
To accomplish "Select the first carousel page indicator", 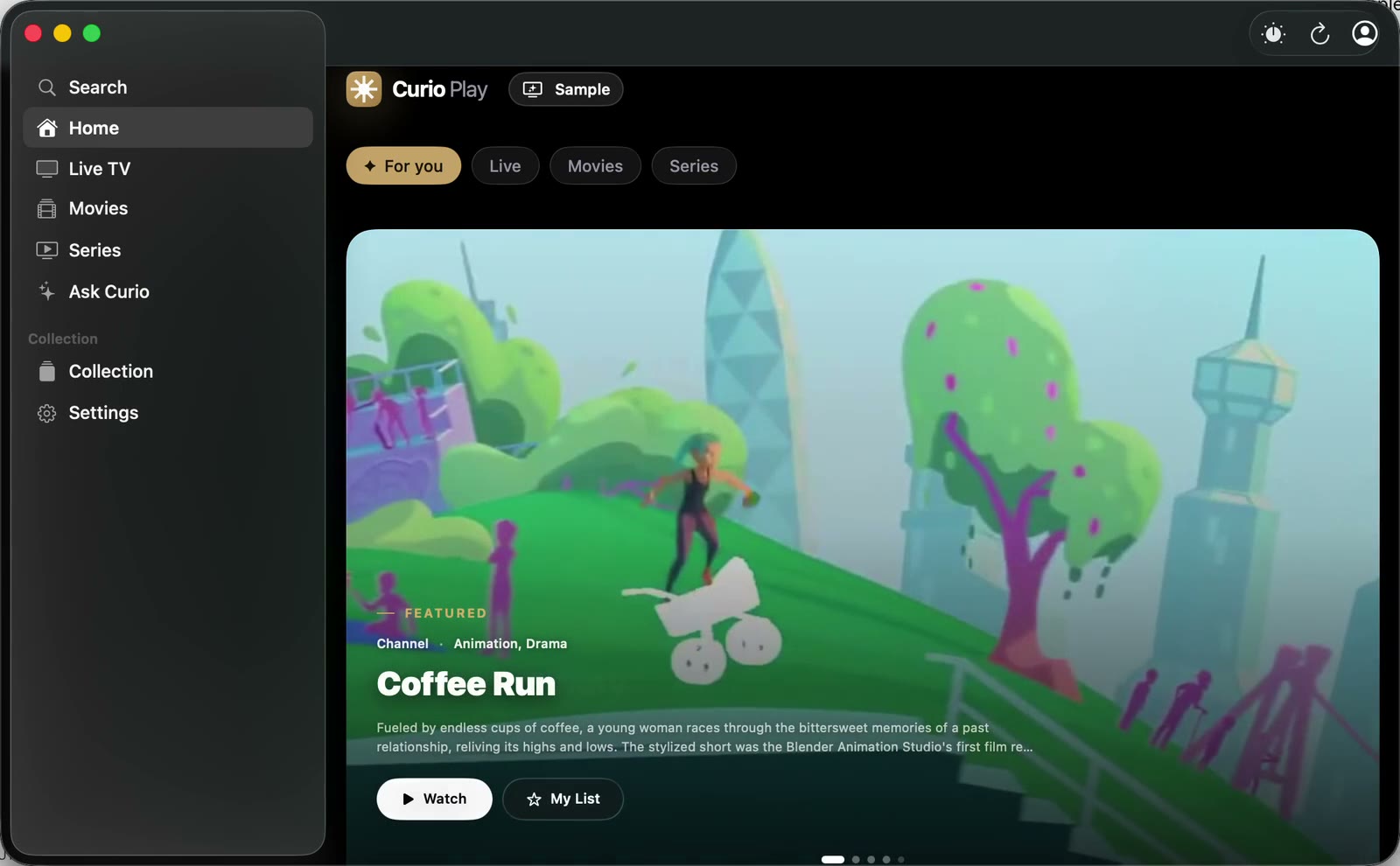I will 833,859.
